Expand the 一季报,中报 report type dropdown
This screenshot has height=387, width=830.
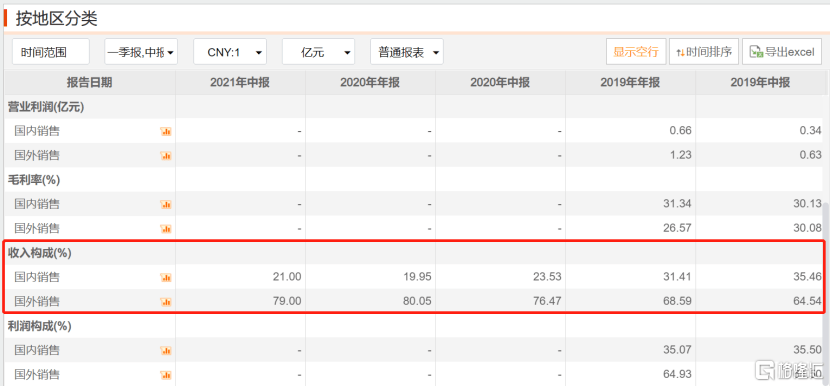click(x=141, y=52)
